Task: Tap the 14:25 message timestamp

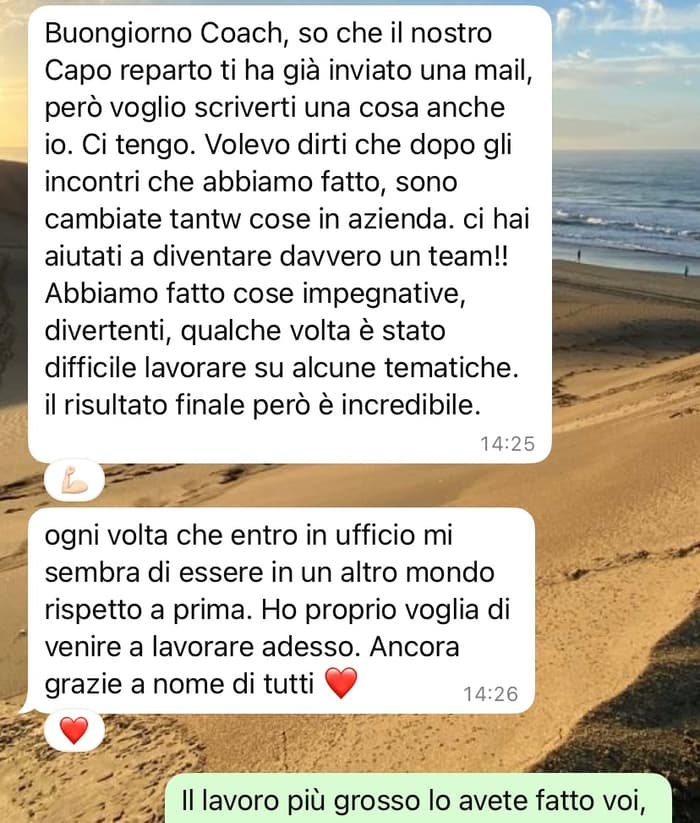Action: (x=507, y=444)
